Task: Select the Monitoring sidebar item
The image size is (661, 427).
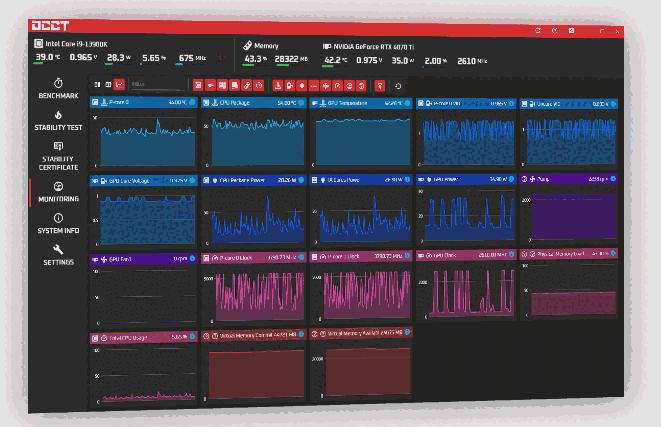Action: click(x=58, y=192)
